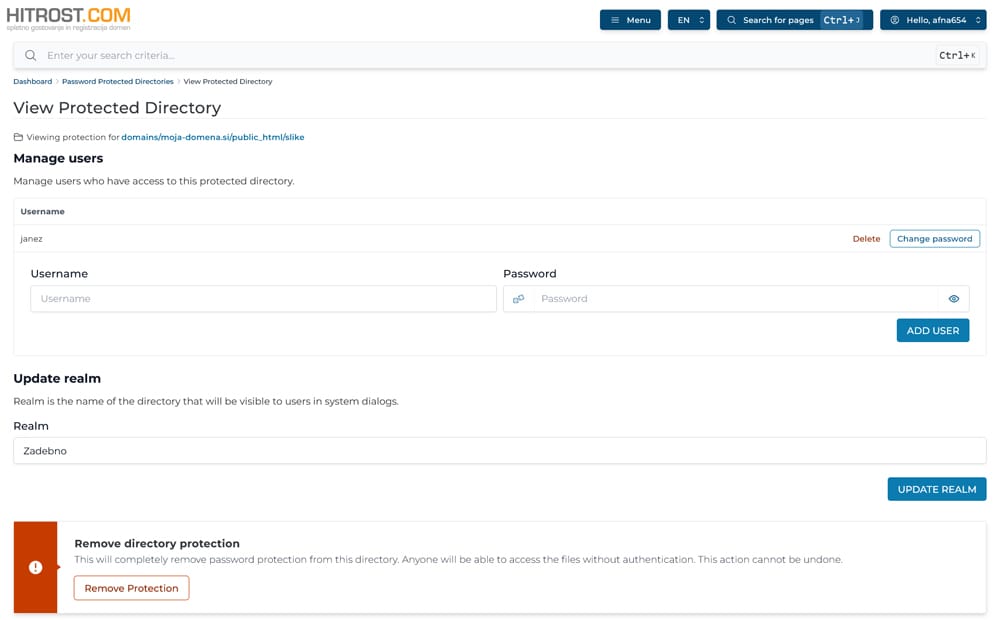Screen dimensions: 1000x620
Task: Click the magnifier icon in search bar
Action: point(31,56)
